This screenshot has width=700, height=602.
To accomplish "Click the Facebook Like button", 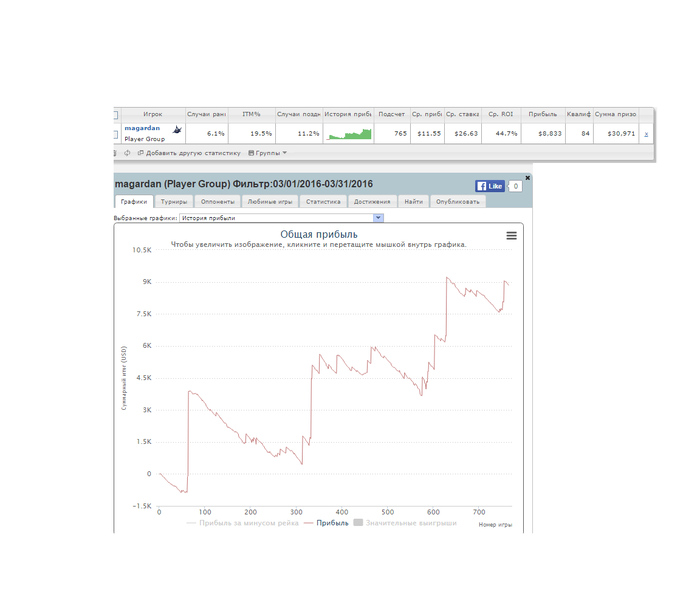I will [490, 186].
